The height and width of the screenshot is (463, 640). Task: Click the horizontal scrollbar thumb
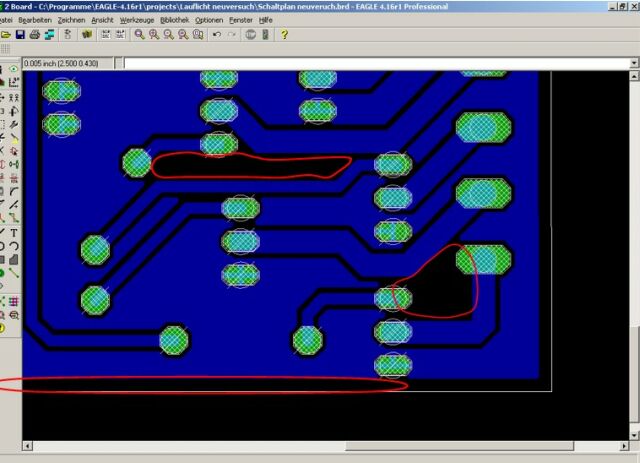459,446
